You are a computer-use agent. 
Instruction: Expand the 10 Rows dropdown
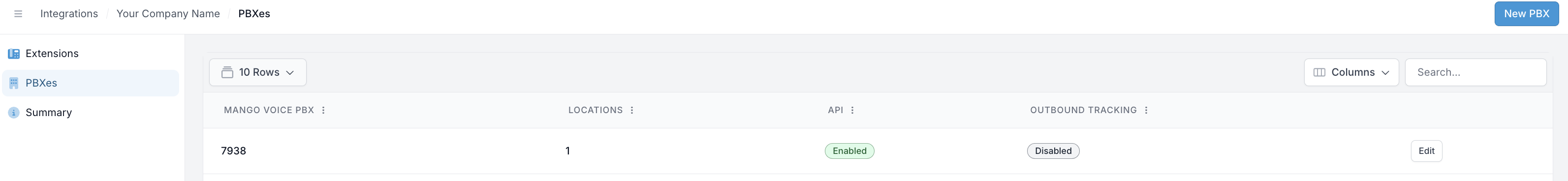point(257,72)
